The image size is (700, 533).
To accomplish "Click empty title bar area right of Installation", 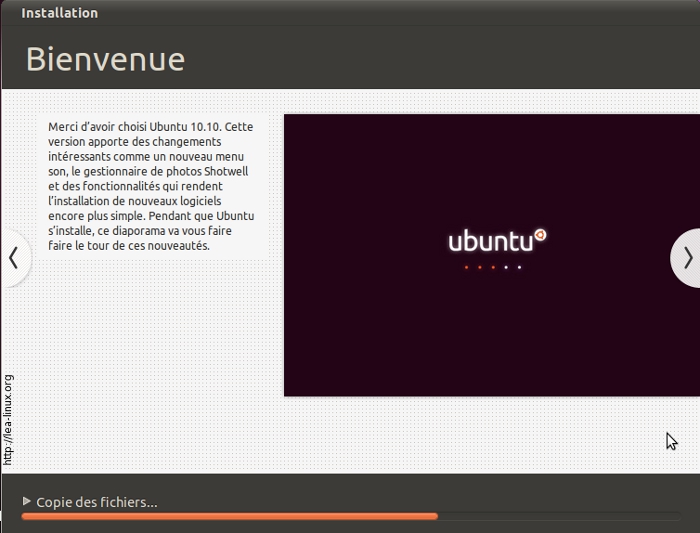I will (x=400, y=13).
